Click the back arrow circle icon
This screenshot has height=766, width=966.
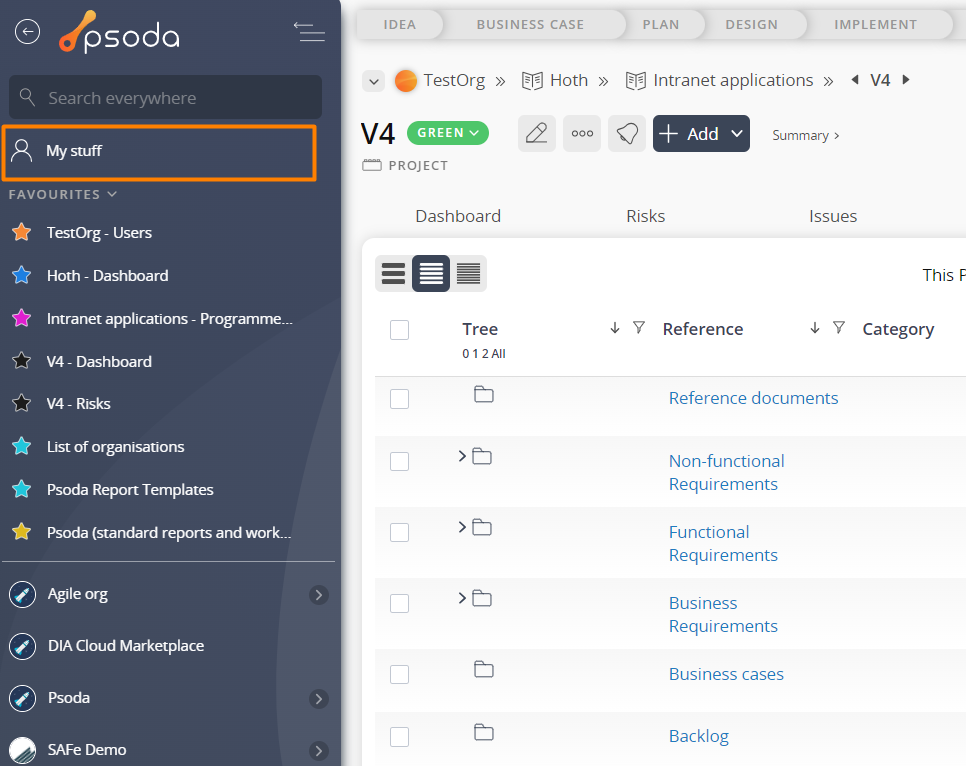(28, 31)
